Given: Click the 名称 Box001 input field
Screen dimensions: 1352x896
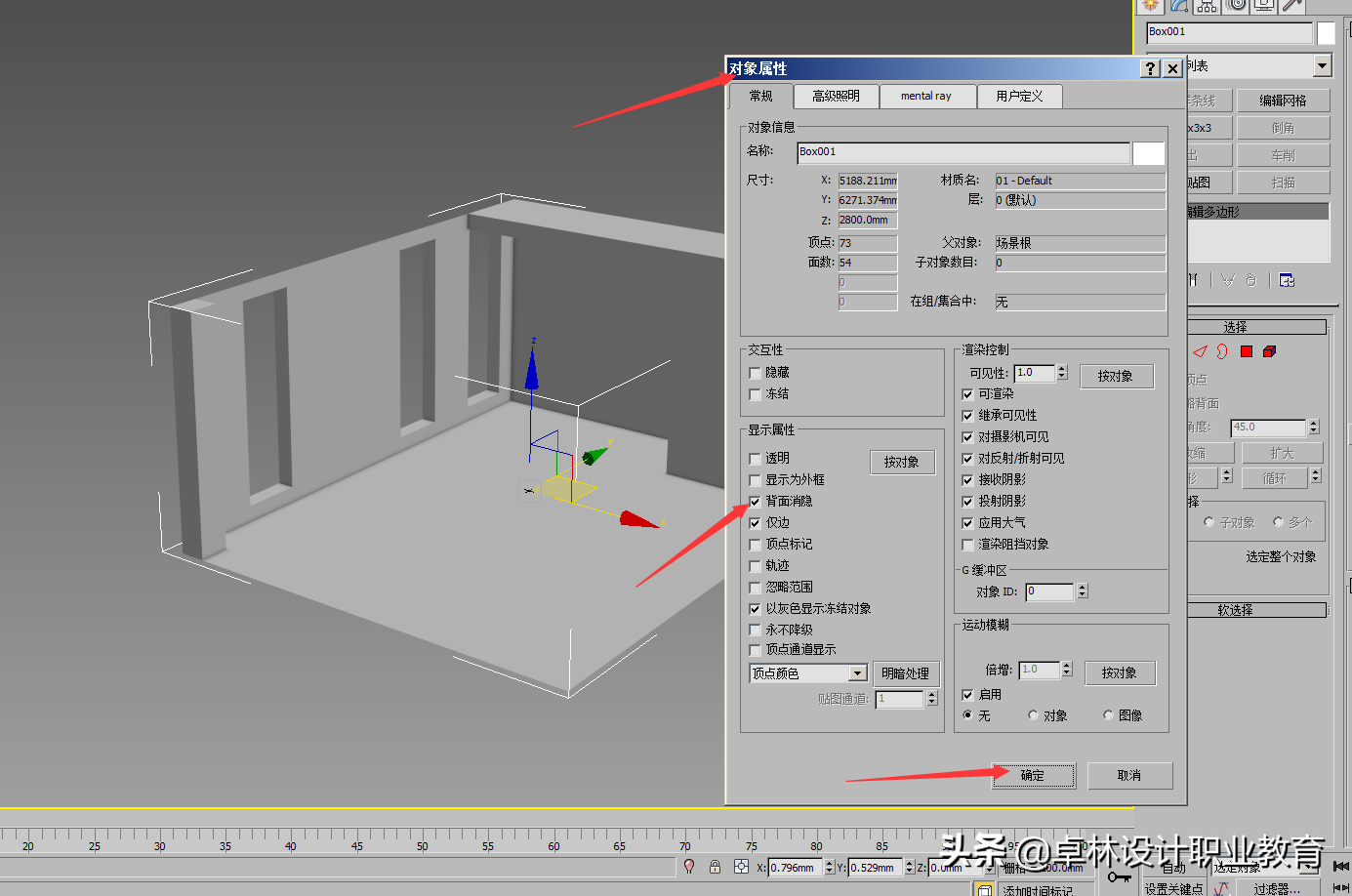Looking at the screenshot, I should point(963,152).
